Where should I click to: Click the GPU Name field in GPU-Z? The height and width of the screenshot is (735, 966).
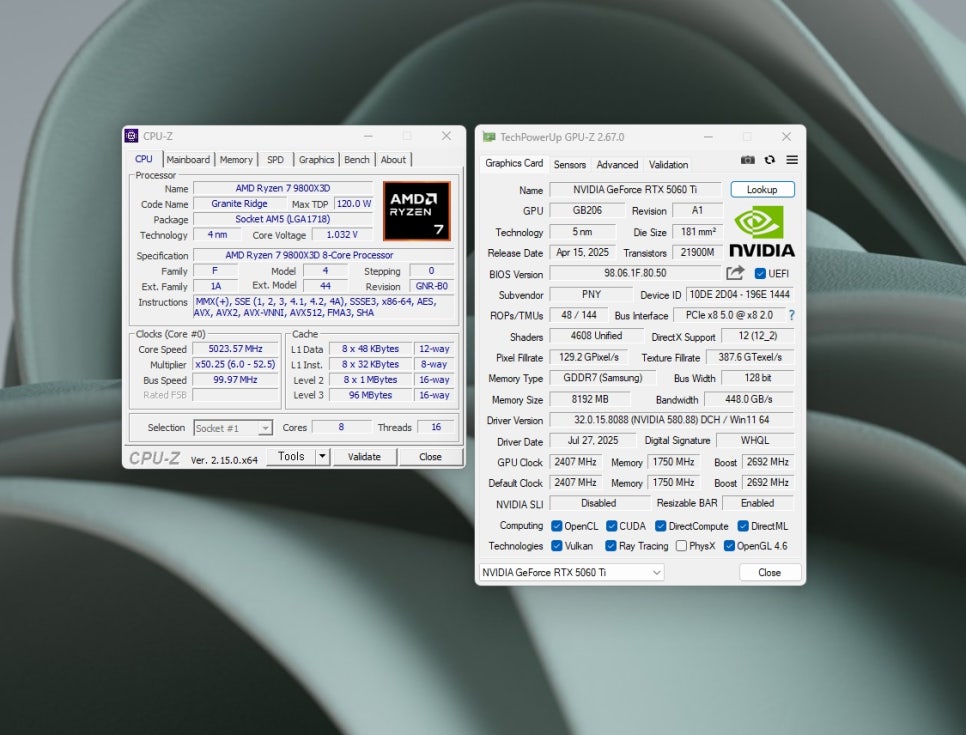click(x=635, y=190)
